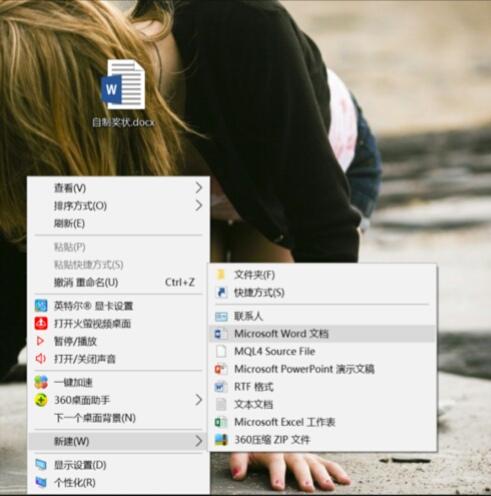The height and width of the screenshot is (496, 491).
Task: Create a new MQL4 Source File
Action: click(x=322, y=351)
